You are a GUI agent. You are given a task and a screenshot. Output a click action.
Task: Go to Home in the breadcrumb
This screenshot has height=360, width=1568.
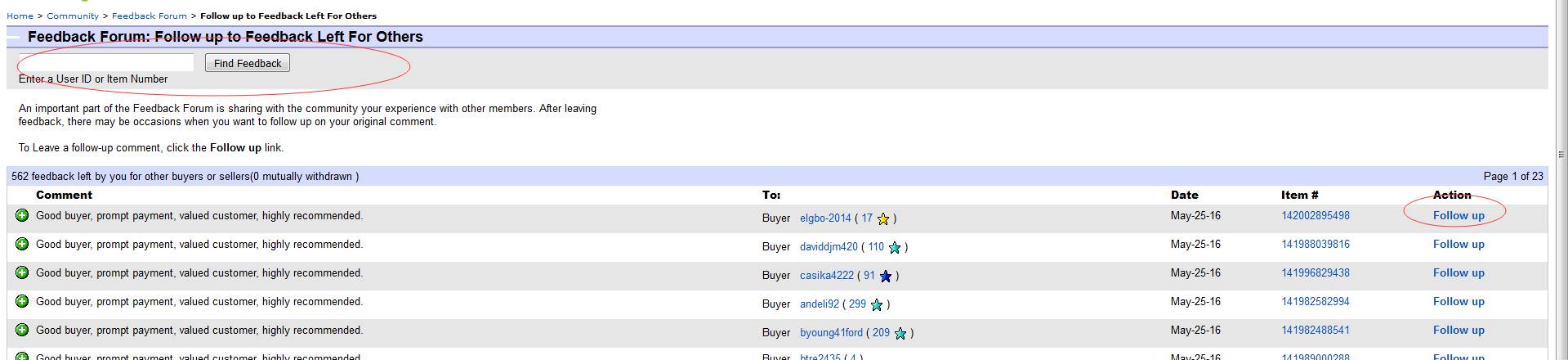[20, 16]
